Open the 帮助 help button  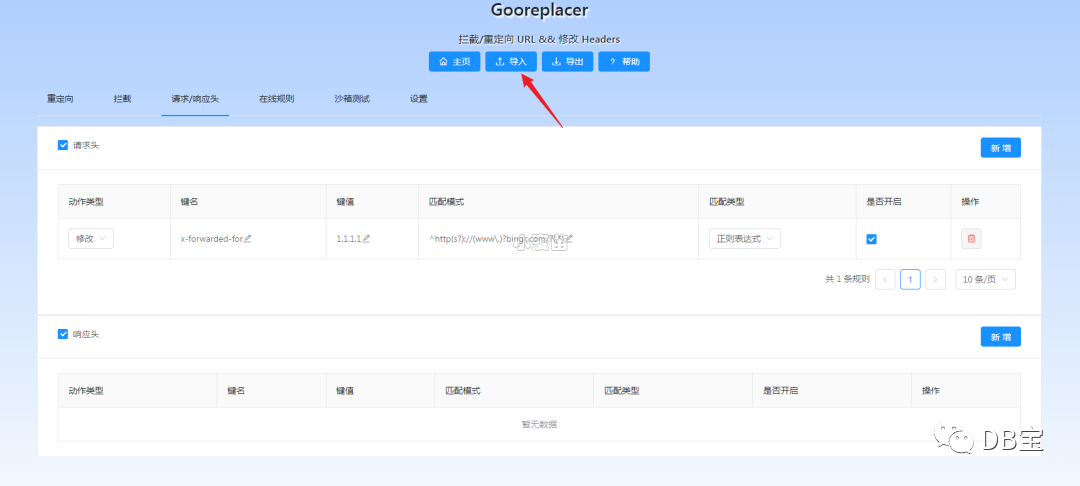[624, 61]
